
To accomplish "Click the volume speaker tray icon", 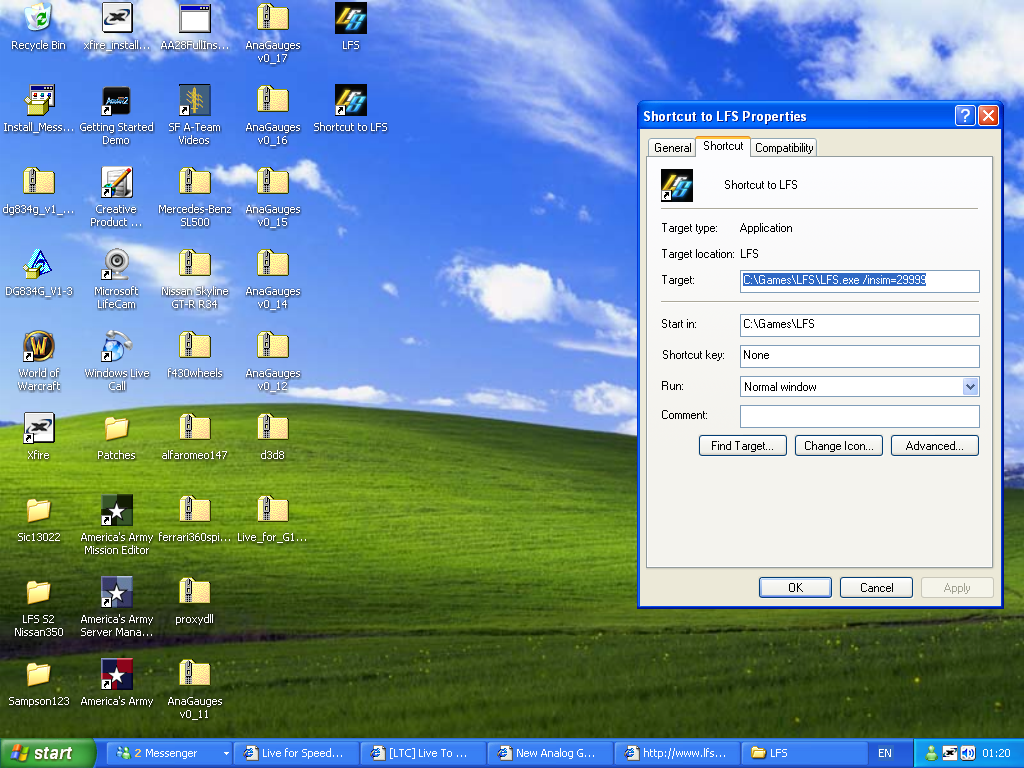I will (x=968, y=753).
